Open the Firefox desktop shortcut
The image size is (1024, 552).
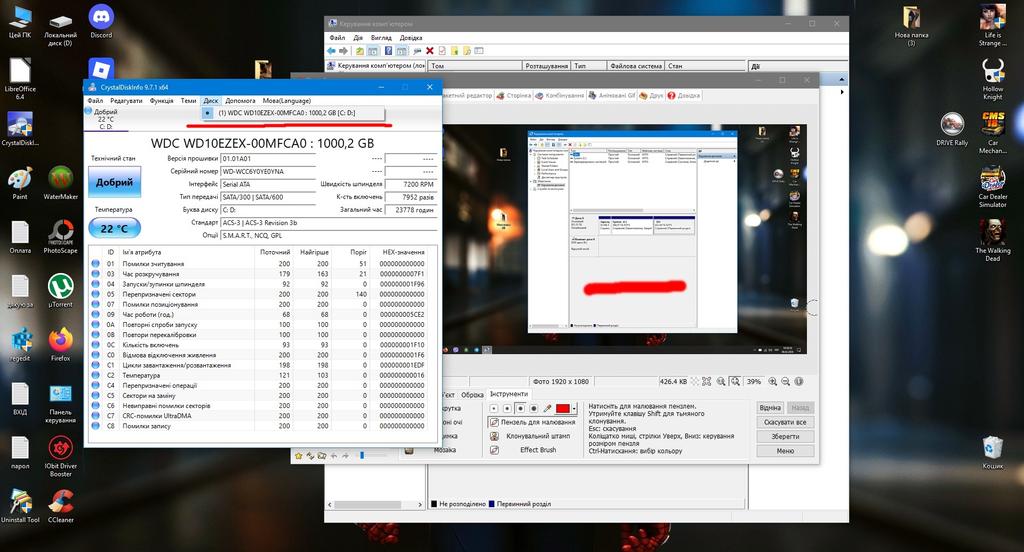click(61, 339)
